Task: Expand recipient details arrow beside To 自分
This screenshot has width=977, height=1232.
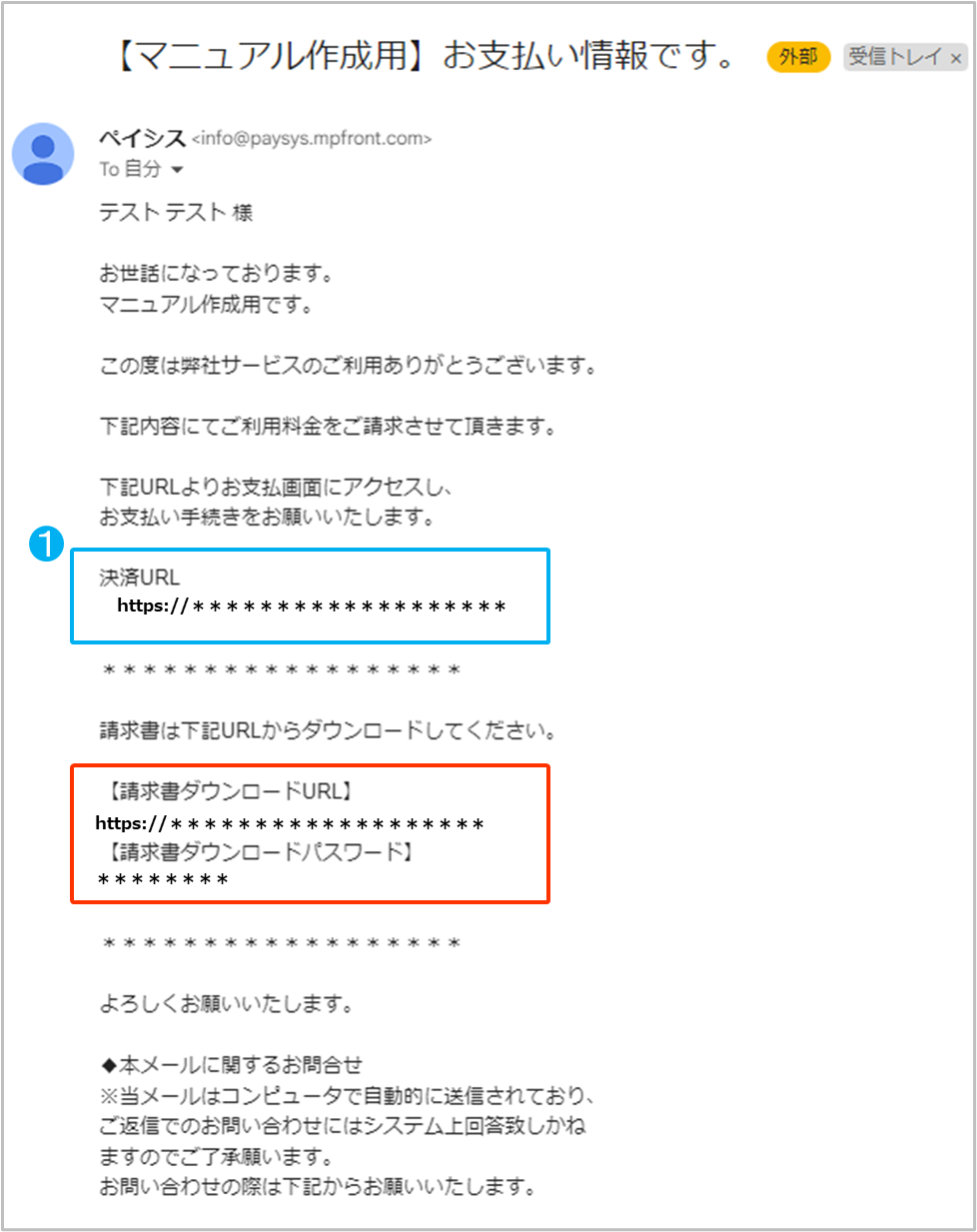Action: 178,170
